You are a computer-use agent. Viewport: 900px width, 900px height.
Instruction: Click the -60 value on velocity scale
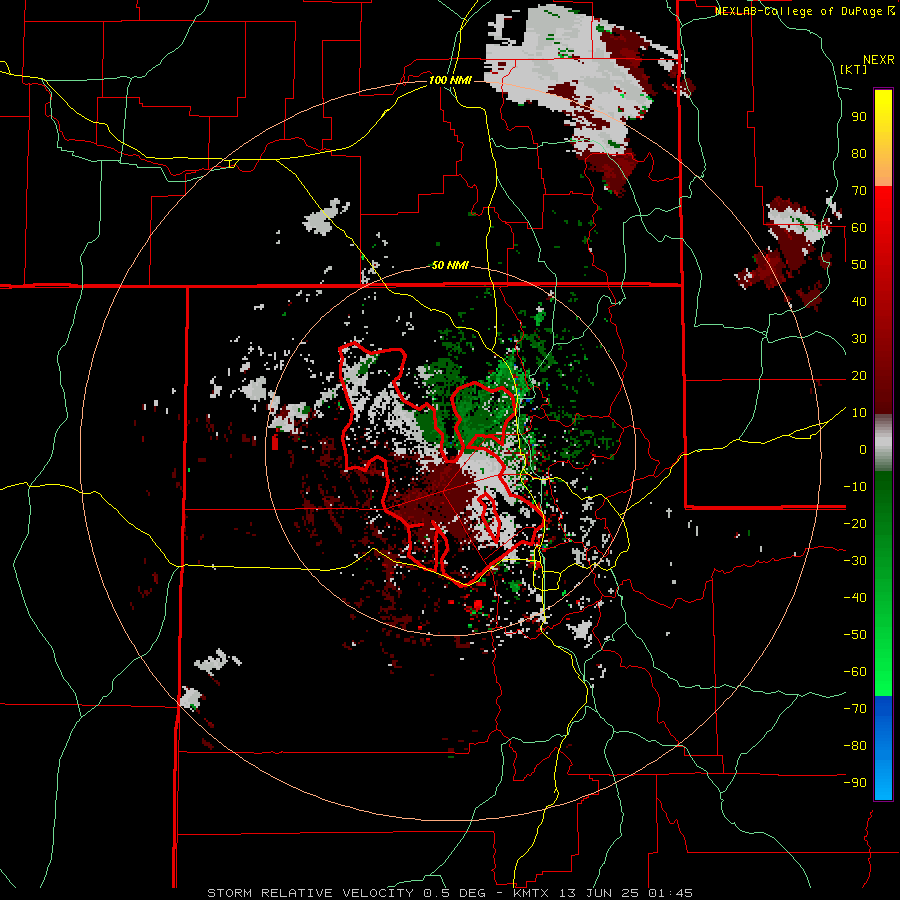tap(855, 672)
